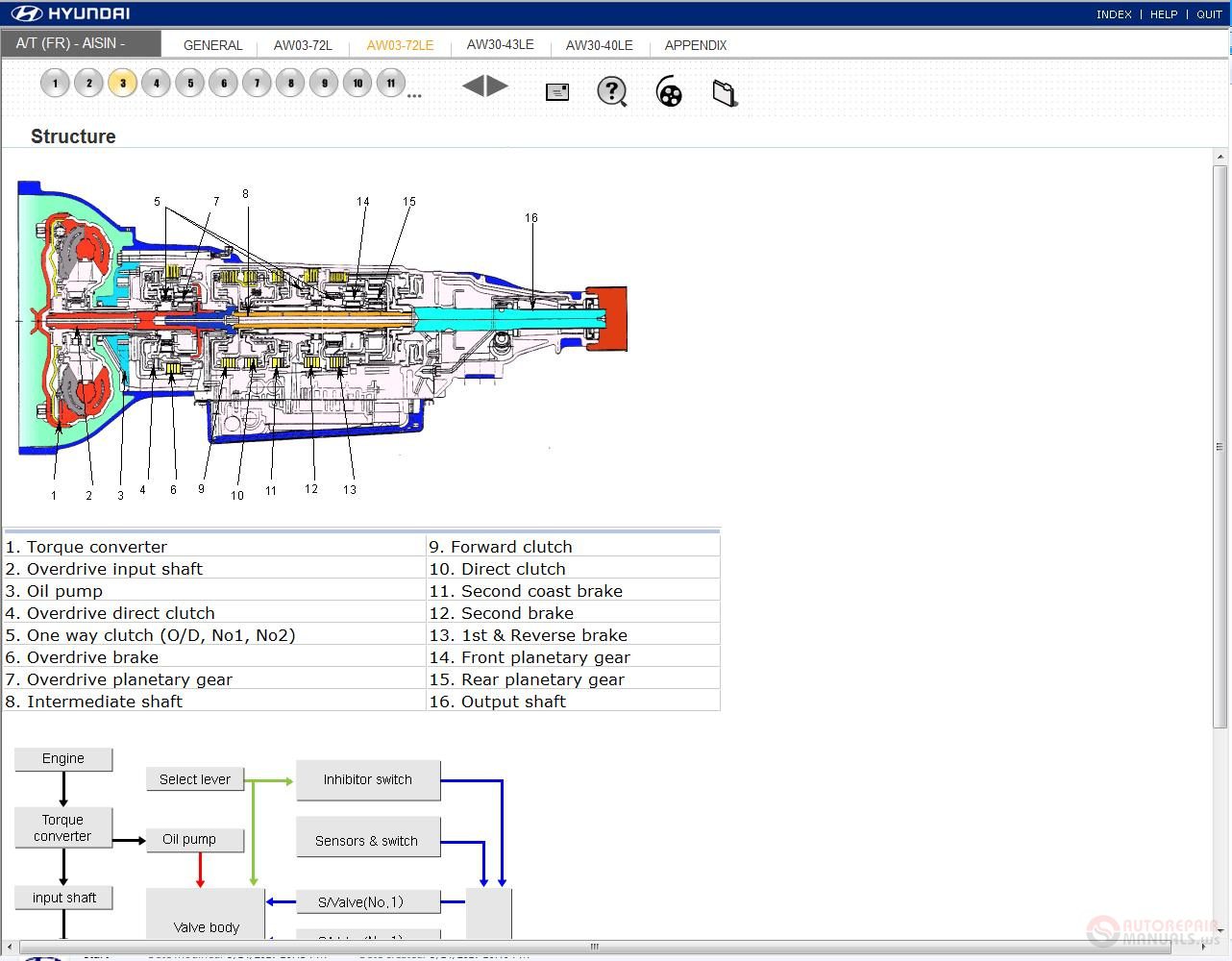
Task: Click the Valve body flowchart box
Action: click(206, 914)
